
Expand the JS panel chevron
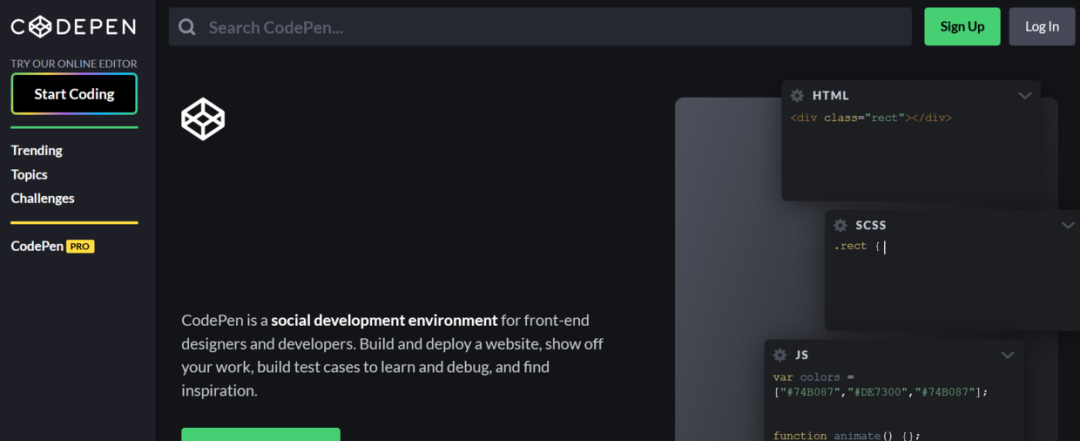[x=1008, y=355]
